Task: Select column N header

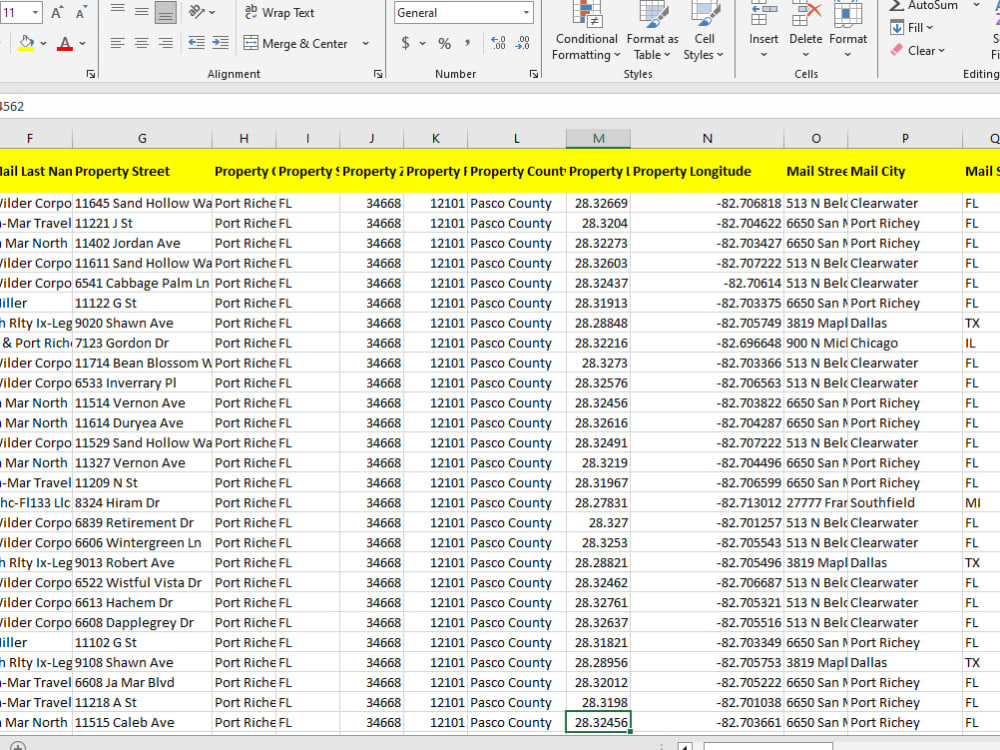Action: (x=707, y=138)
